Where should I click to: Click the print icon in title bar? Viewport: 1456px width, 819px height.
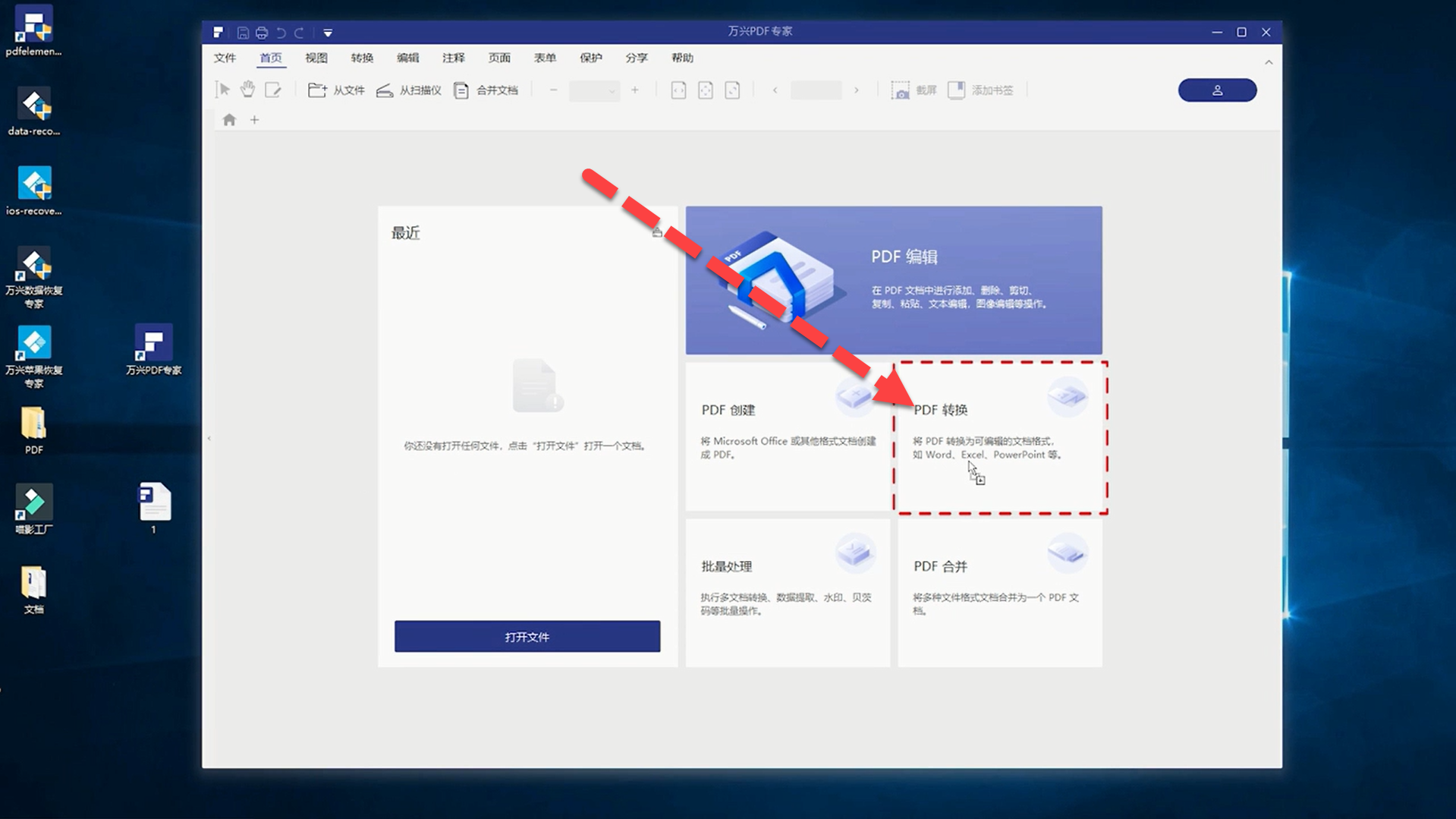[x=262, y=33]
